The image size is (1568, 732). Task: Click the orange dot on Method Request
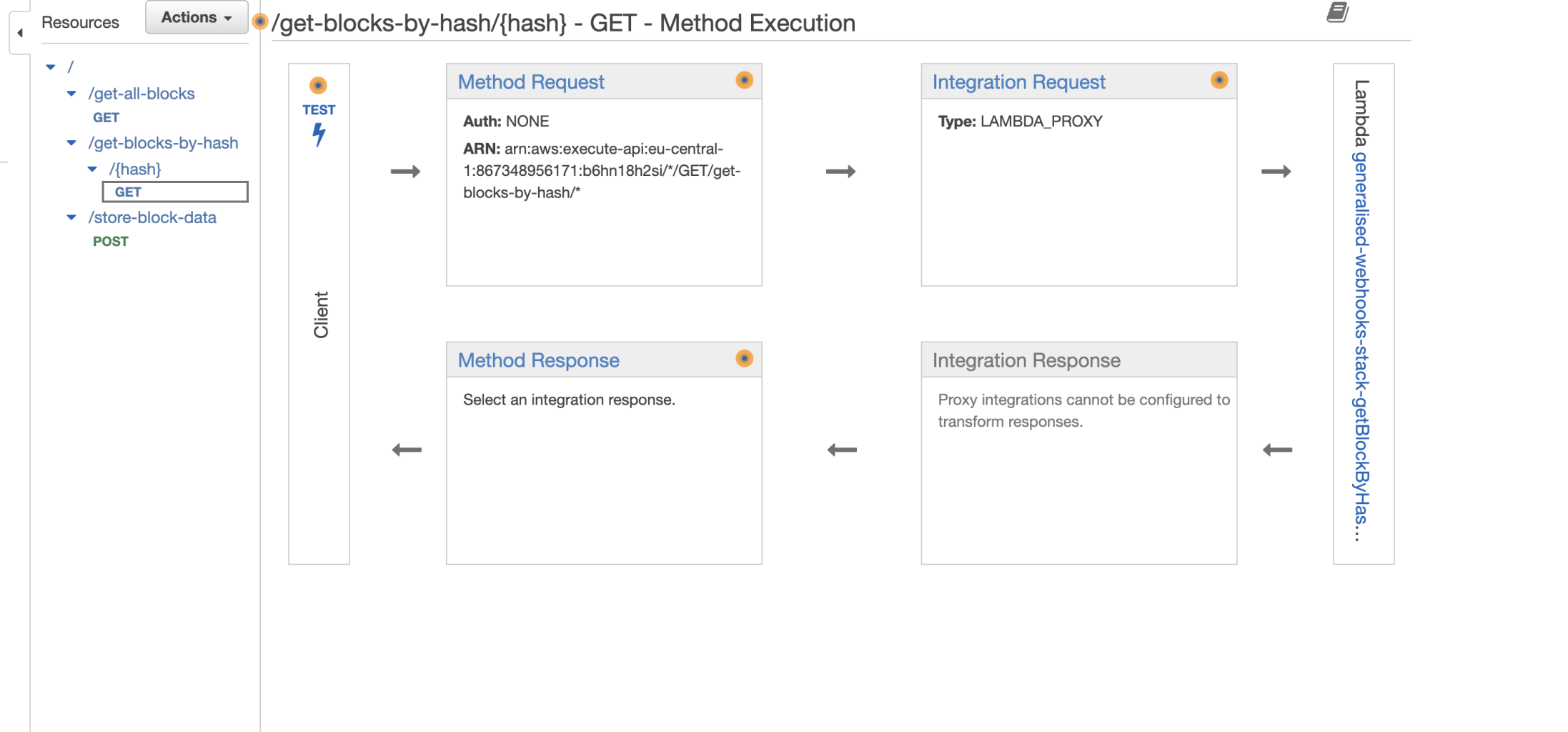click(x=744, y=80)
